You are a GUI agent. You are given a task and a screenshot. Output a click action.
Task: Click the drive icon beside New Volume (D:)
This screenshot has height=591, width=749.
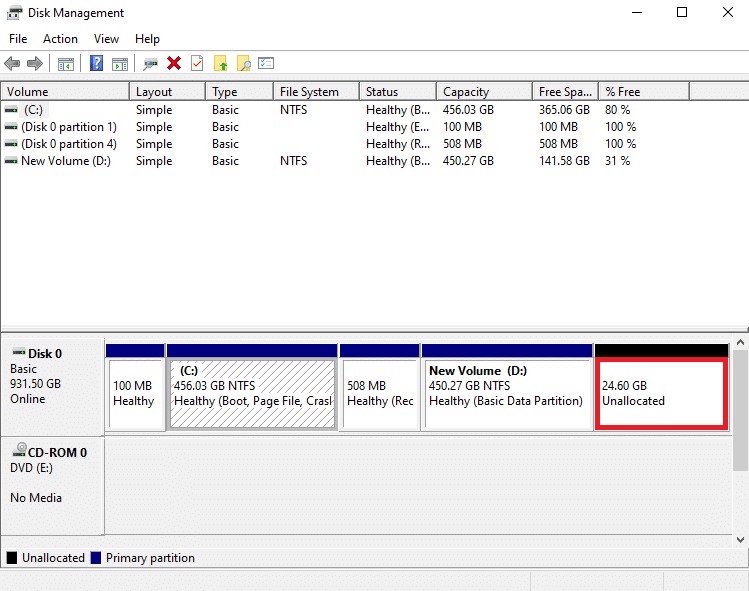[x=11, y=161]
